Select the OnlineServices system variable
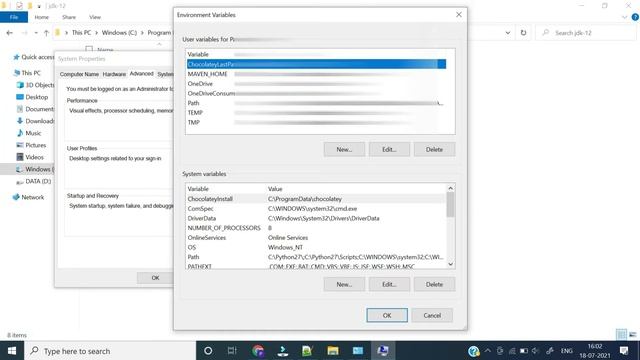 tap(316, 238)
